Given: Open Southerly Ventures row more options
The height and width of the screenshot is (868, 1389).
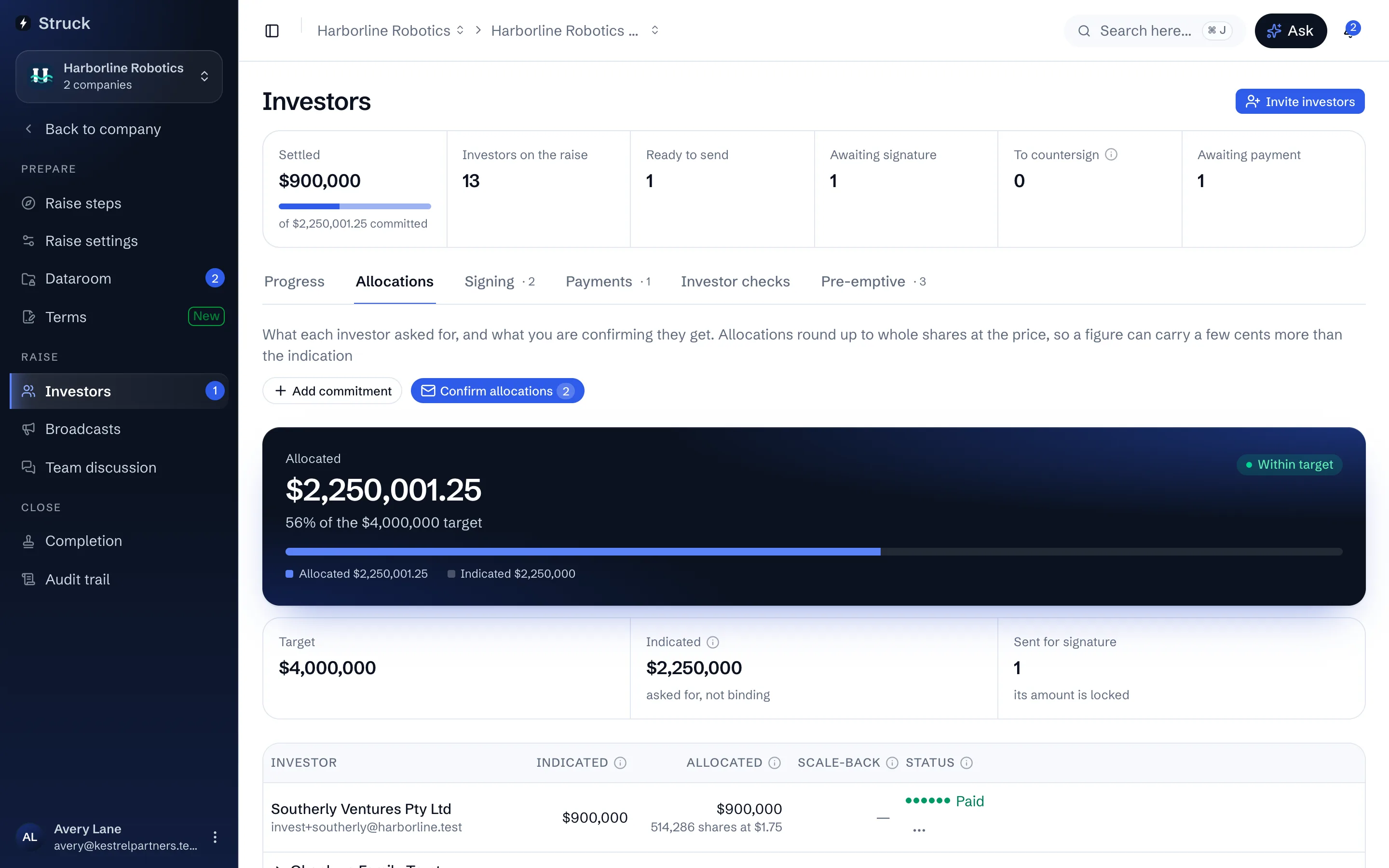Looking at the screenshot, I should [x=919, y=830].
